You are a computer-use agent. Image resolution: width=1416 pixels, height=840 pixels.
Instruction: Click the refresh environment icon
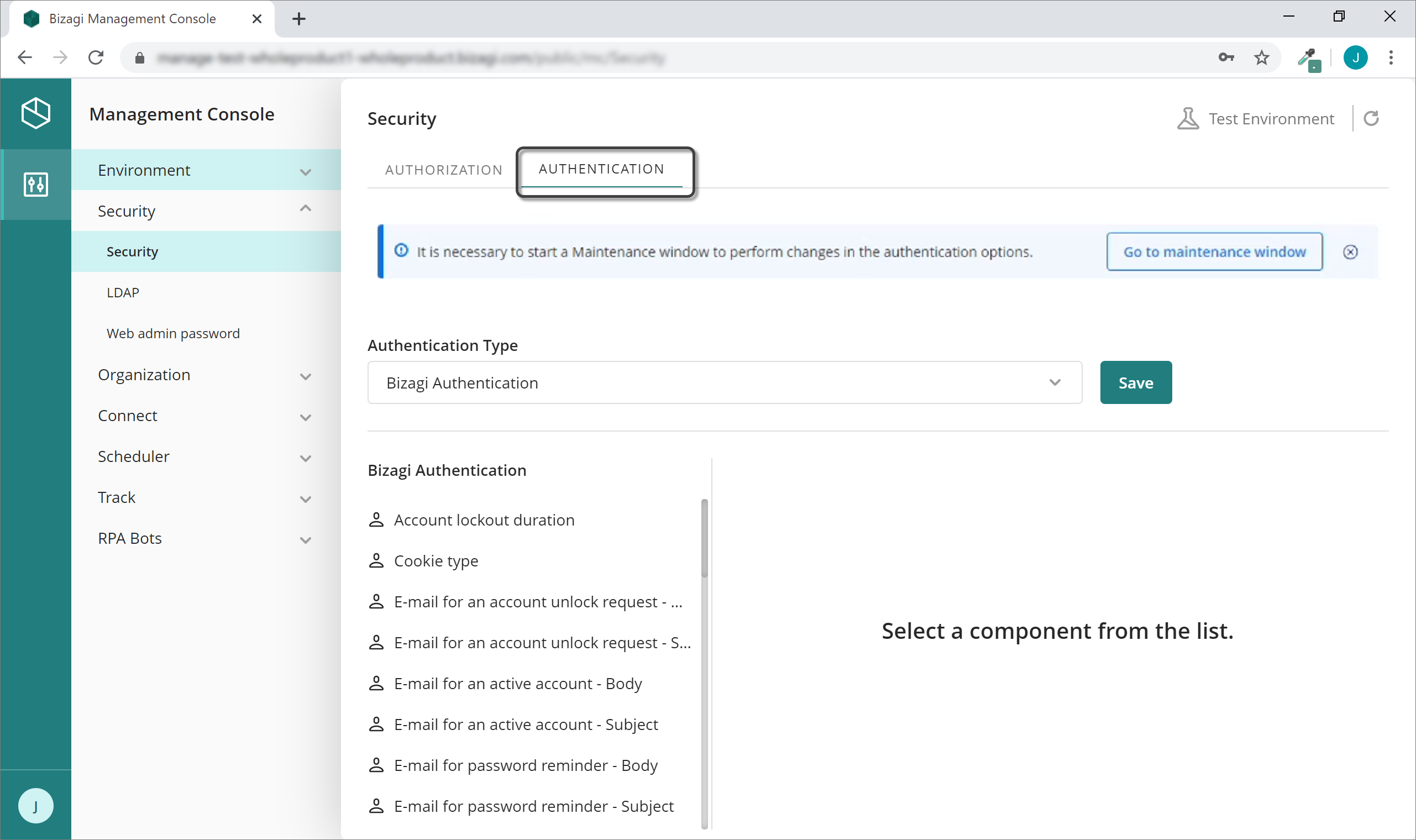1371,118
